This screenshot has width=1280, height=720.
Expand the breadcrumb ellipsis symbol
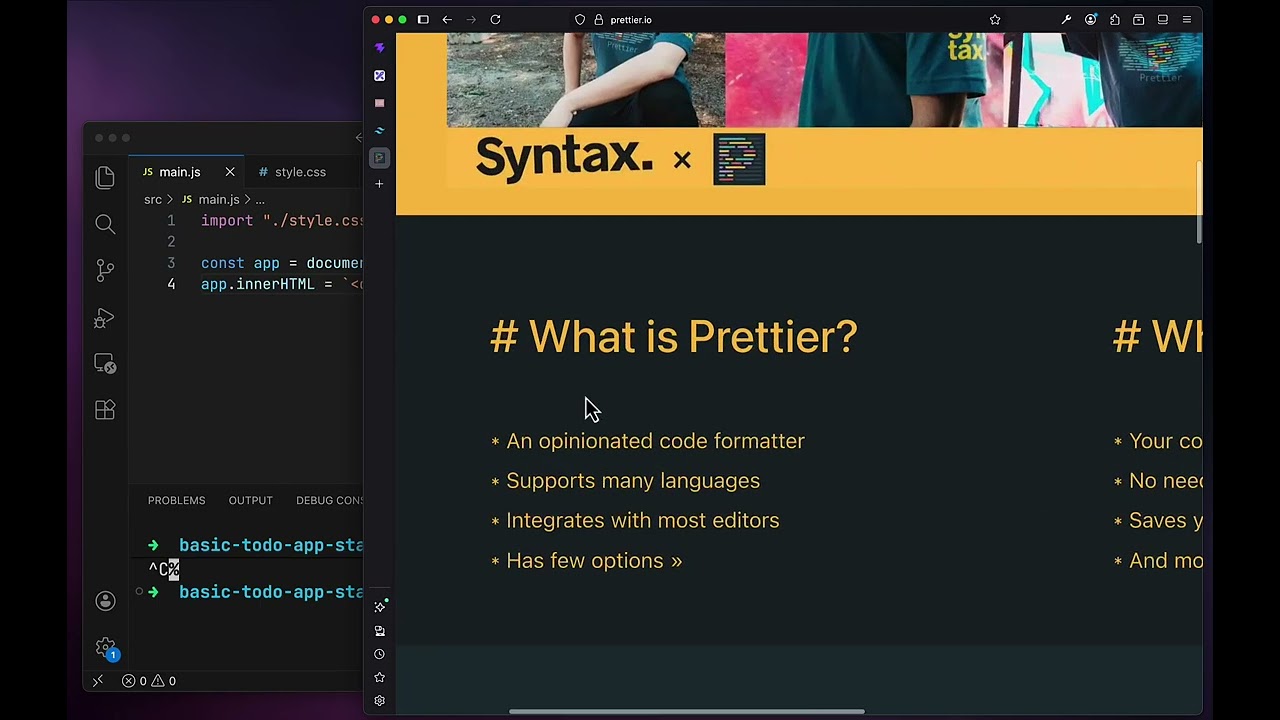click(x=260, y=200)
